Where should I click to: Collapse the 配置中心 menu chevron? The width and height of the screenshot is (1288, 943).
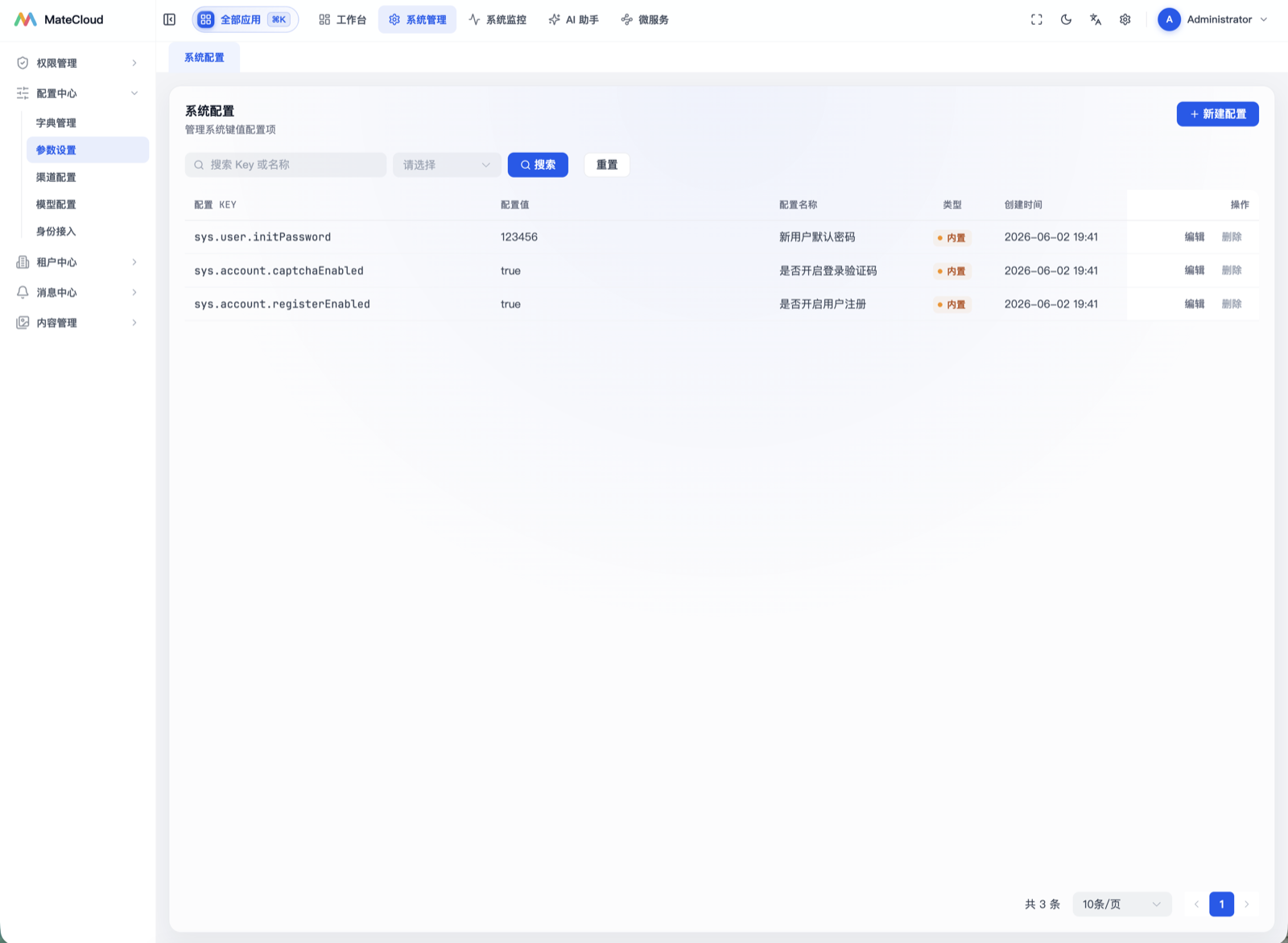134,93
